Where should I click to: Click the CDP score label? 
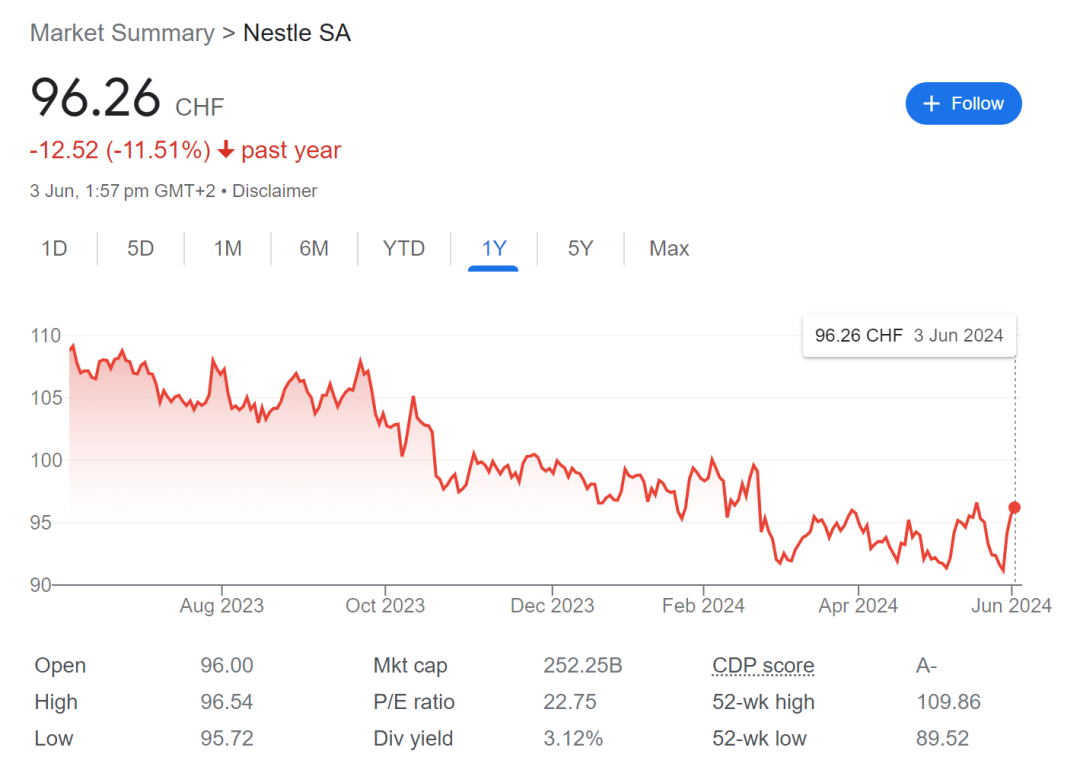763,666
